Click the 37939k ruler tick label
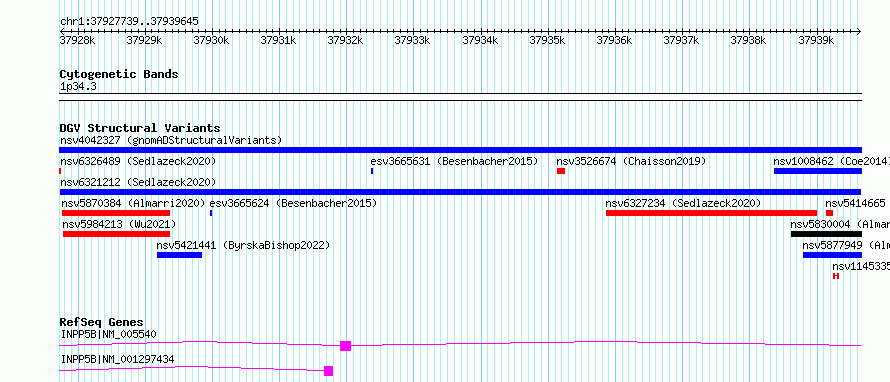The width and height of the screenshot is (890, 382). pyautogui.click(x=816, y=40)
